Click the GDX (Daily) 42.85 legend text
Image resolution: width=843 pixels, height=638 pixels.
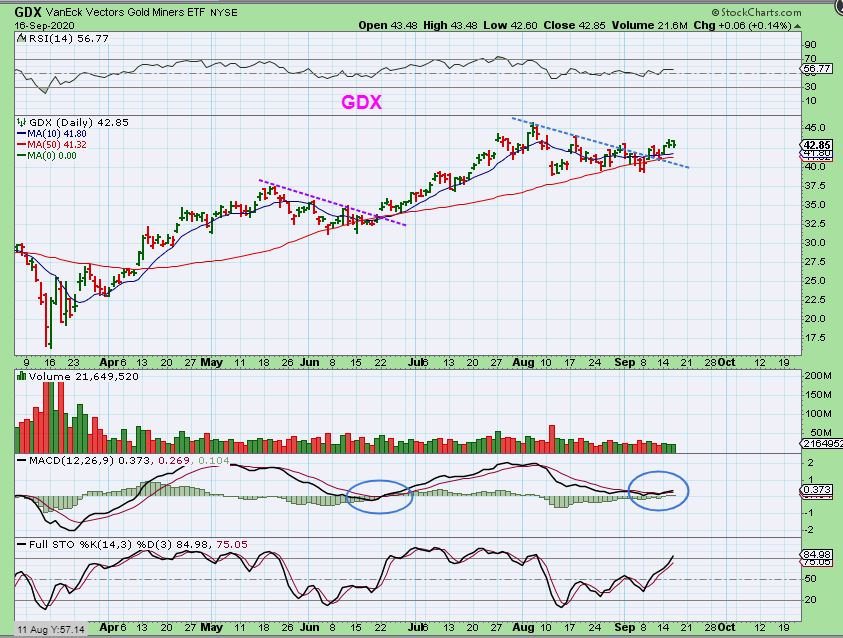(78, 123)
